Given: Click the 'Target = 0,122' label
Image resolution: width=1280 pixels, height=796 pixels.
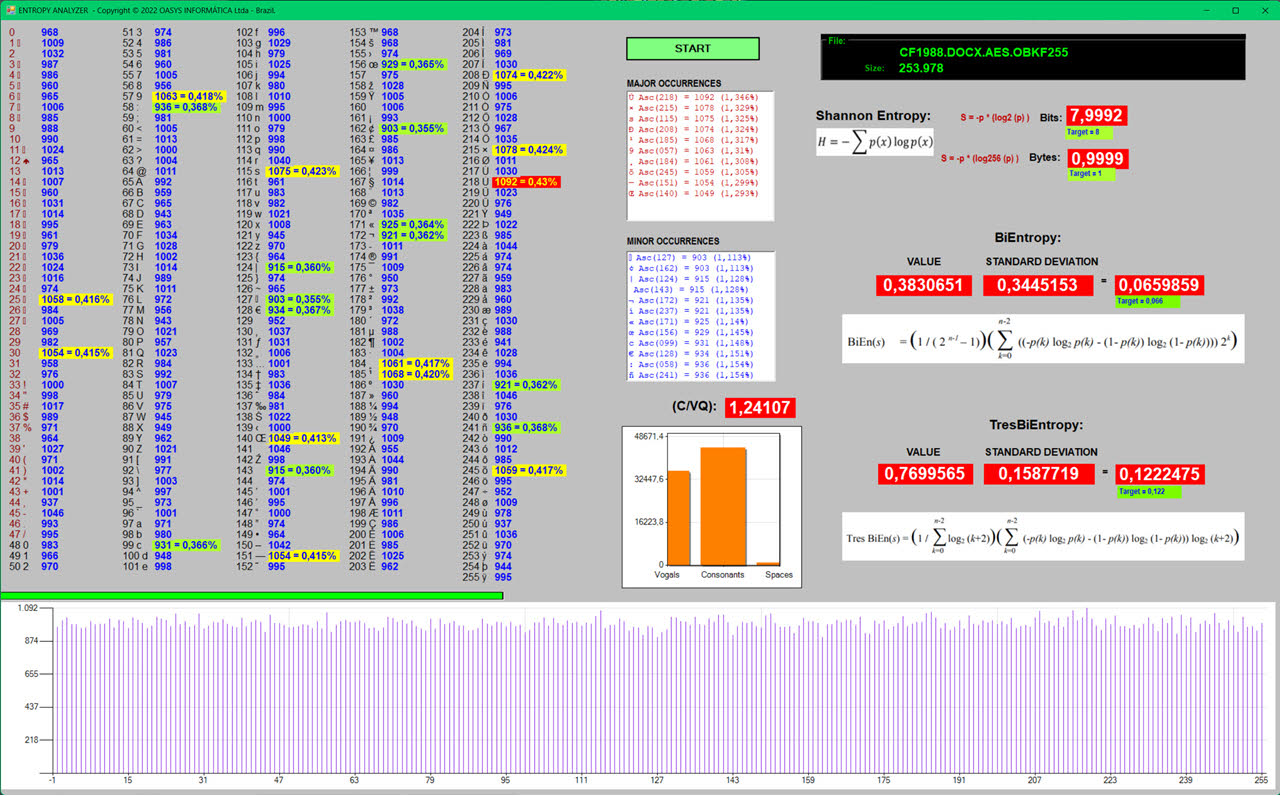Looking at the screenshot, I should (1148, 492).
